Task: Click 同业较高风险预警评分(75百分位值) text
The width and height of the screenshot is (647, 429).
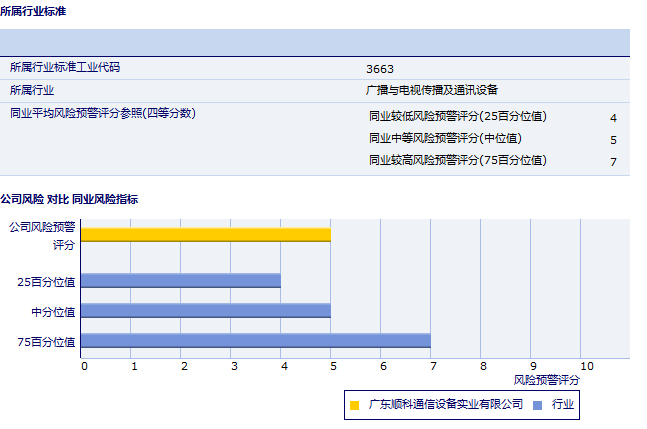Action: 458,160
